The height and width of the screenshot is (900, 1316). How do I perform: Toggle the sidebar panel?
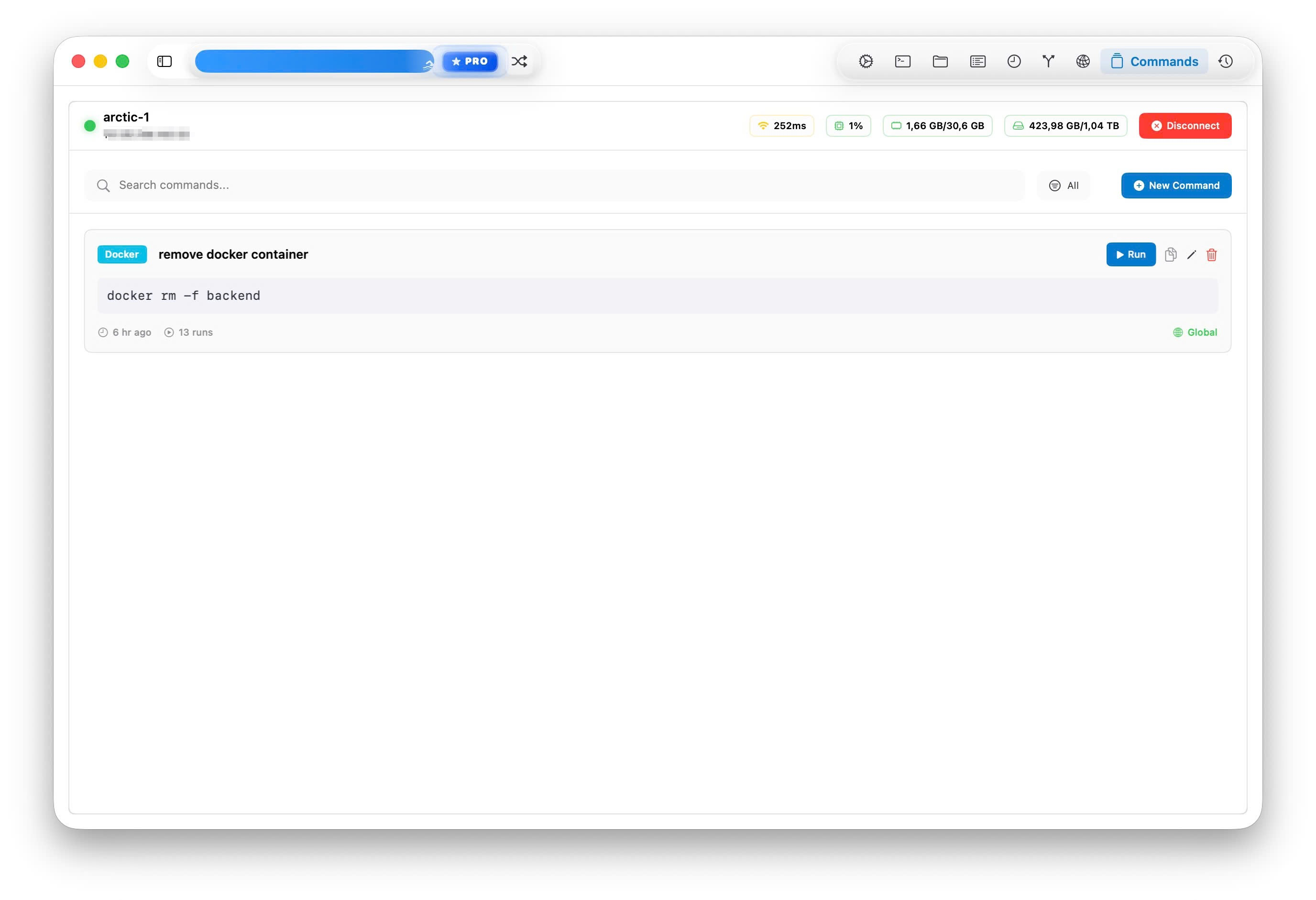click(x=164, y=61)
